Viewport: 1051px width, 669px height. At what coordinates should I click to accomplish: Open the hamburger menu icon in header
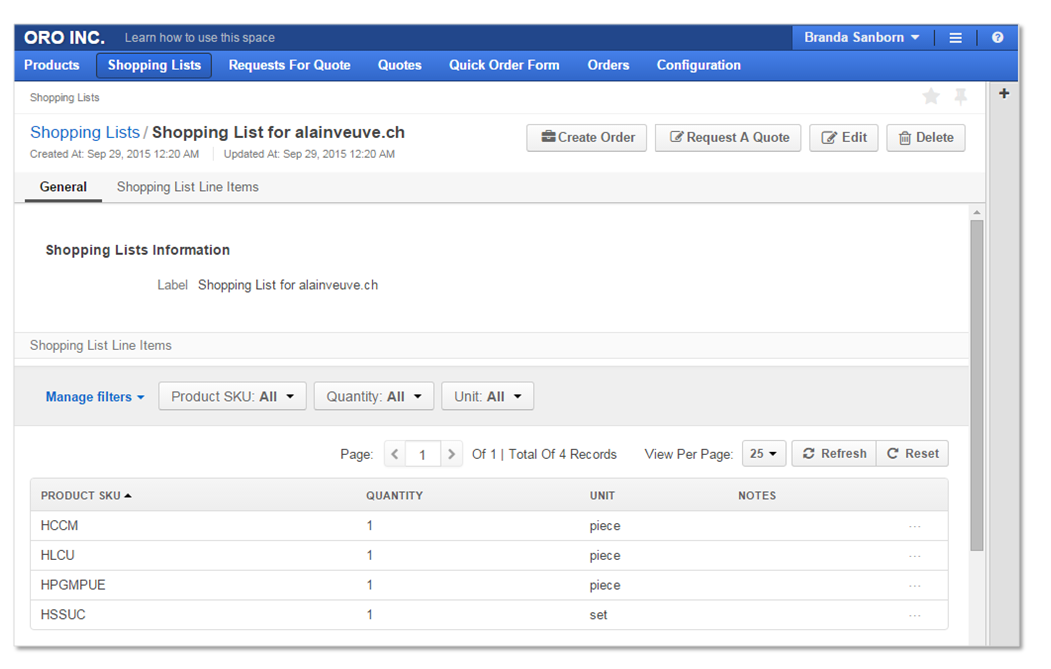955,38
